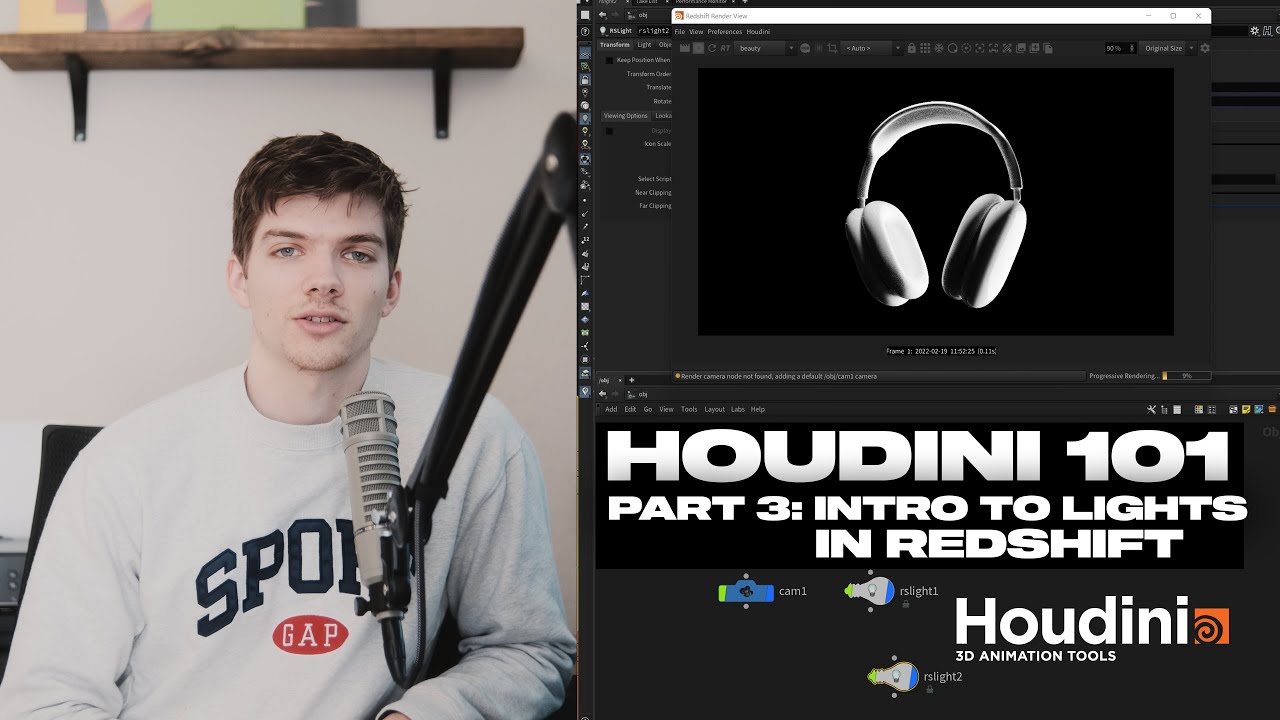1280x720 pixels.
Task: Click the Far Clipping label
Action: [655, 206]
